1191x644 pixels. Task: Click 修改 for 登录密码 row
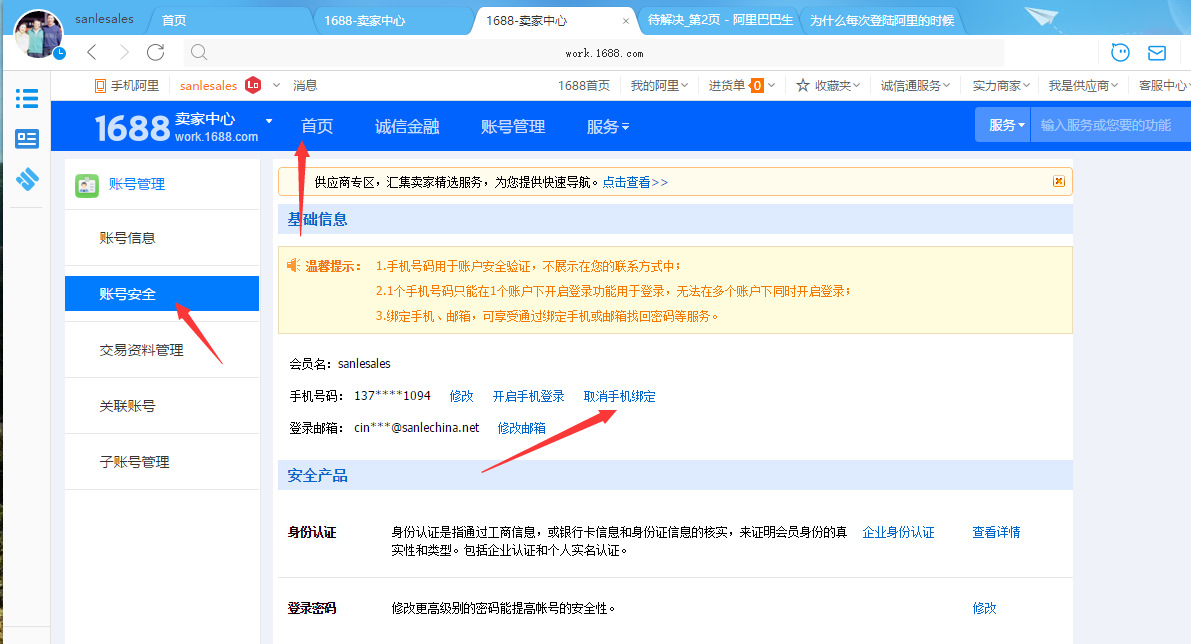point(984,608)
